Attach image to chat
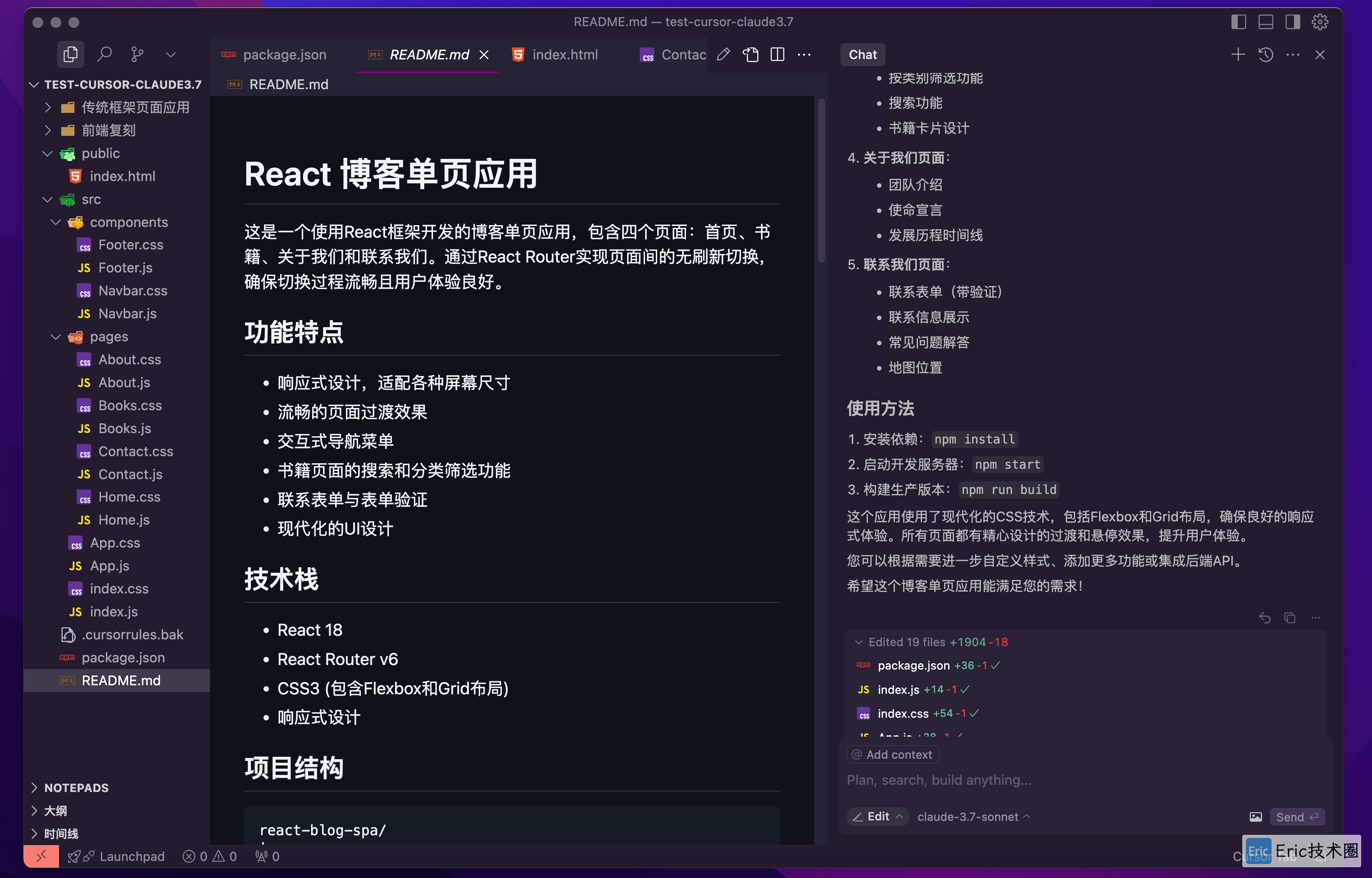This screenshot has height=878, width=1372. click(1255, 816)
